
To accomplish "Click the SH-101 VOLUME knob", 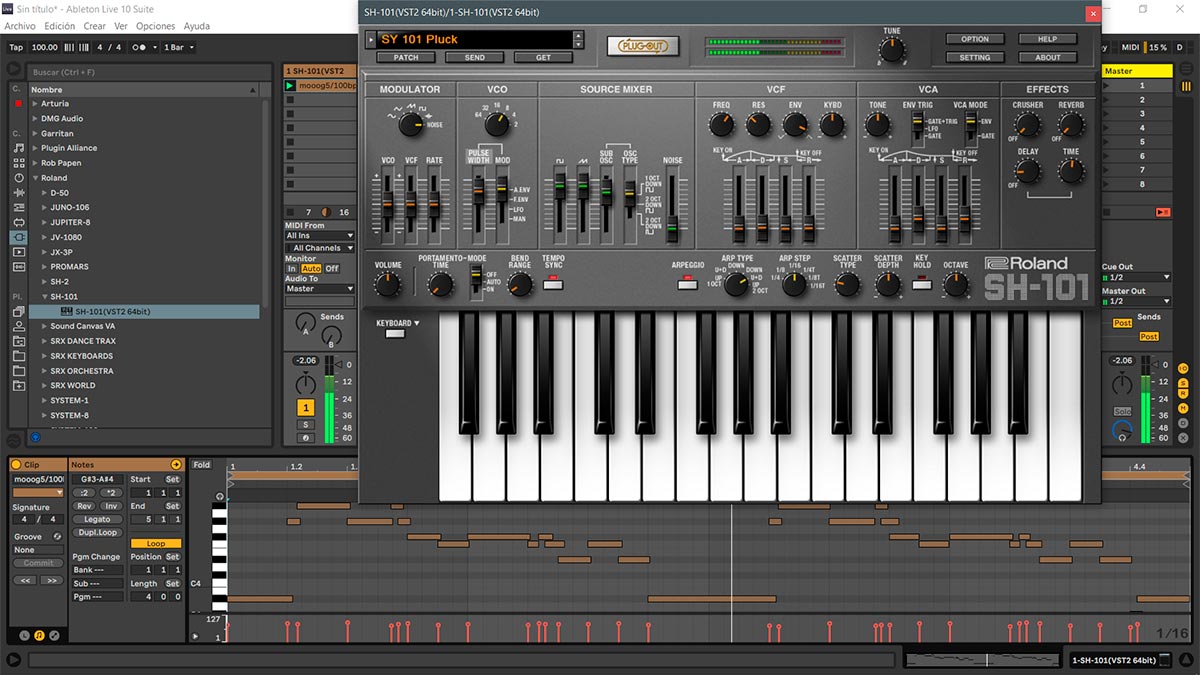I will [387, 285].
